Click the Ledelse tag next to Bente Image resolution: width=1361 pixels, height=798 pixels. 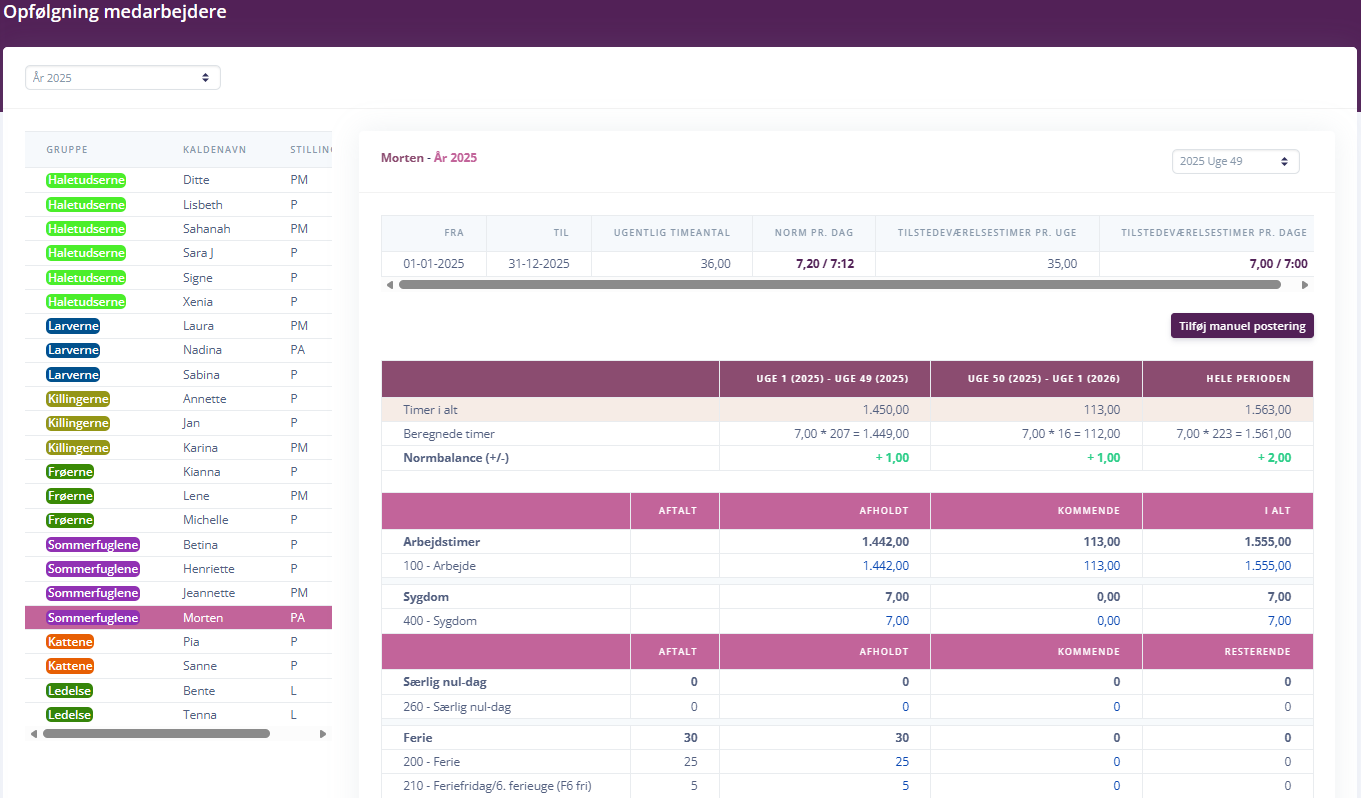point(70,690)
